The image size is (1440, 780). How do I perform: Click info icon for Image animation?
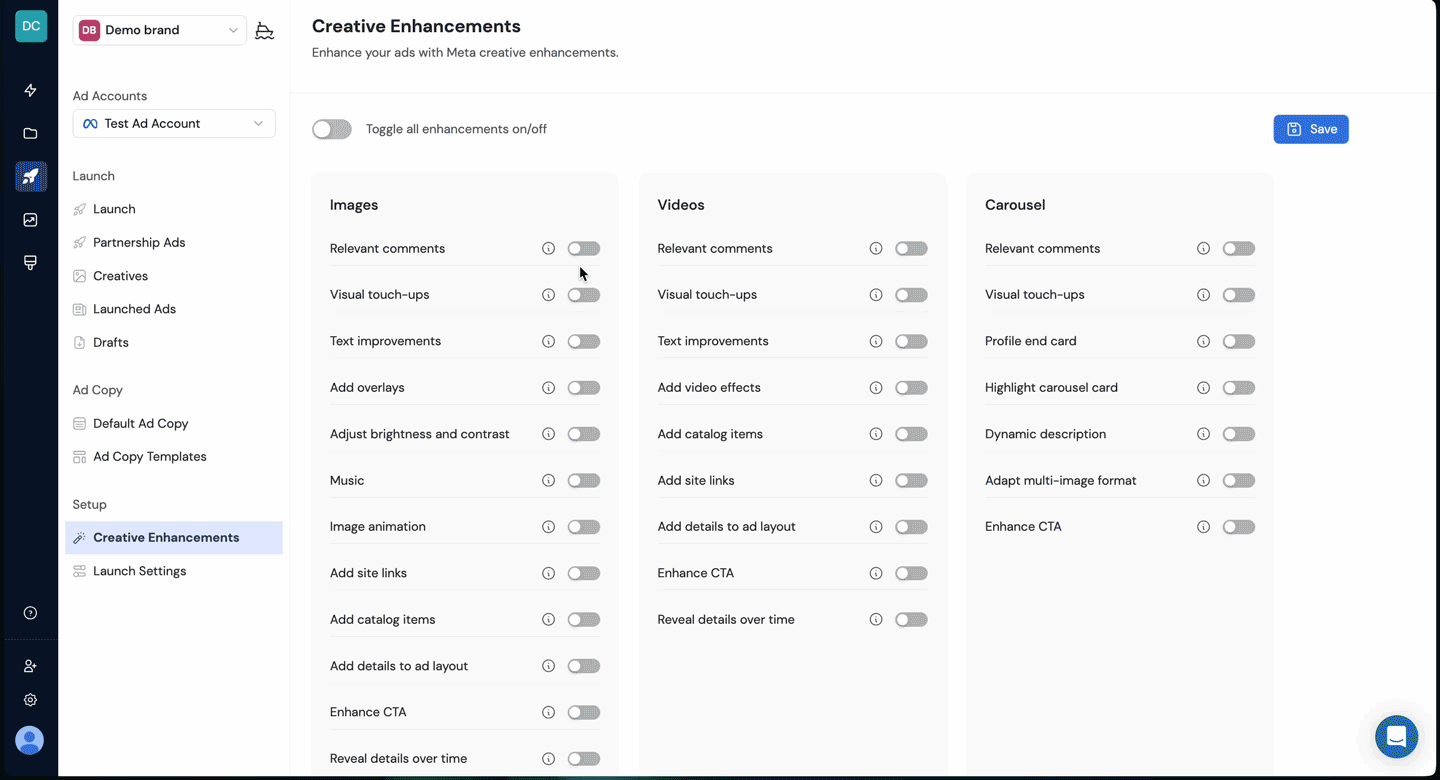(548, 527)
